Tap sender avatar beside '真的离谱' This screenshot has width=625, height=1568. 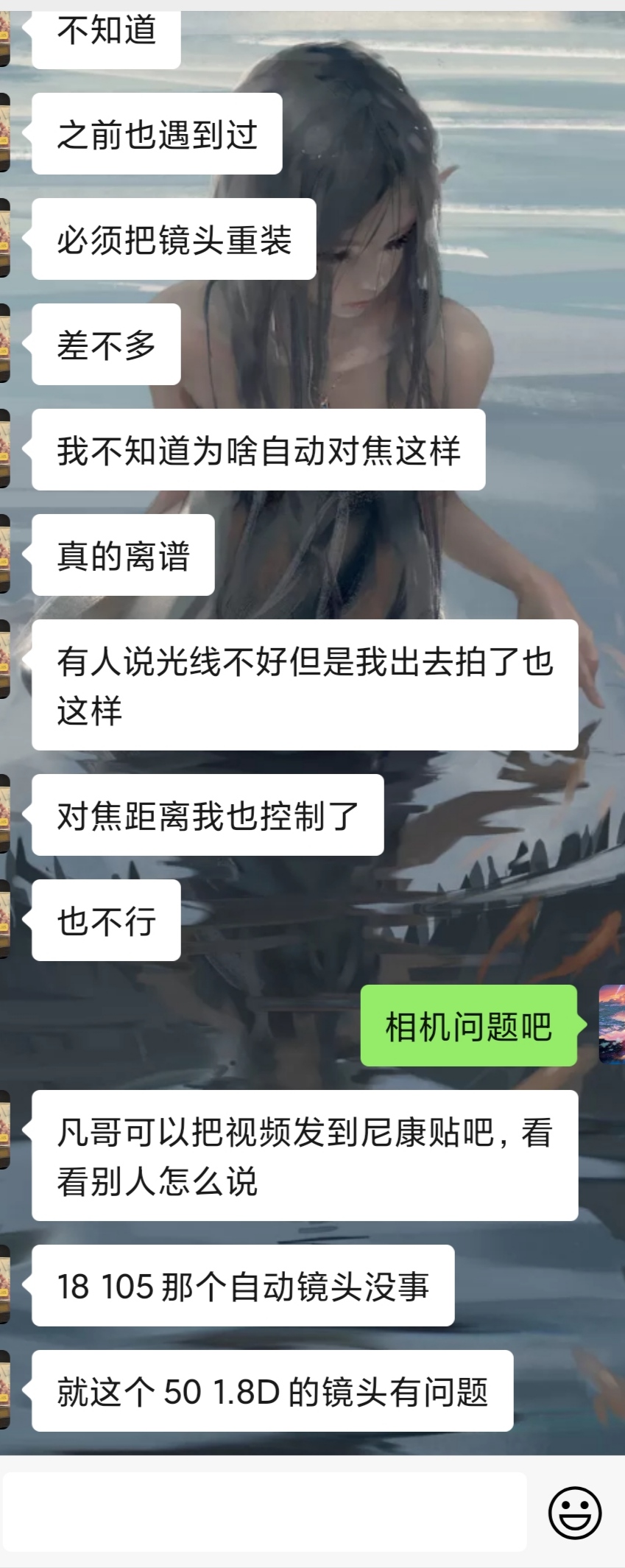pos(4,555)
